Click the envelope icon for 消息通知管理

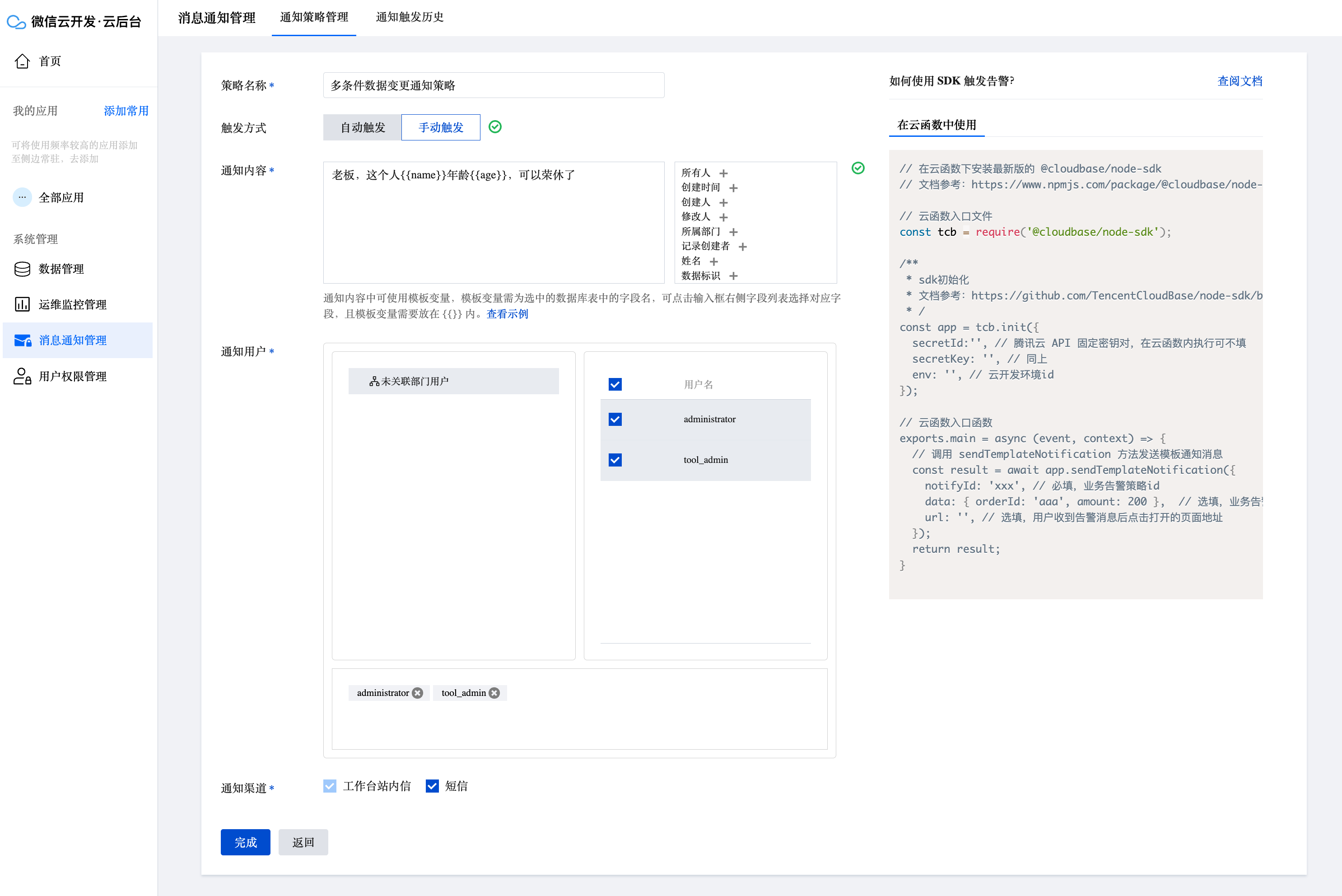point(23,341)
